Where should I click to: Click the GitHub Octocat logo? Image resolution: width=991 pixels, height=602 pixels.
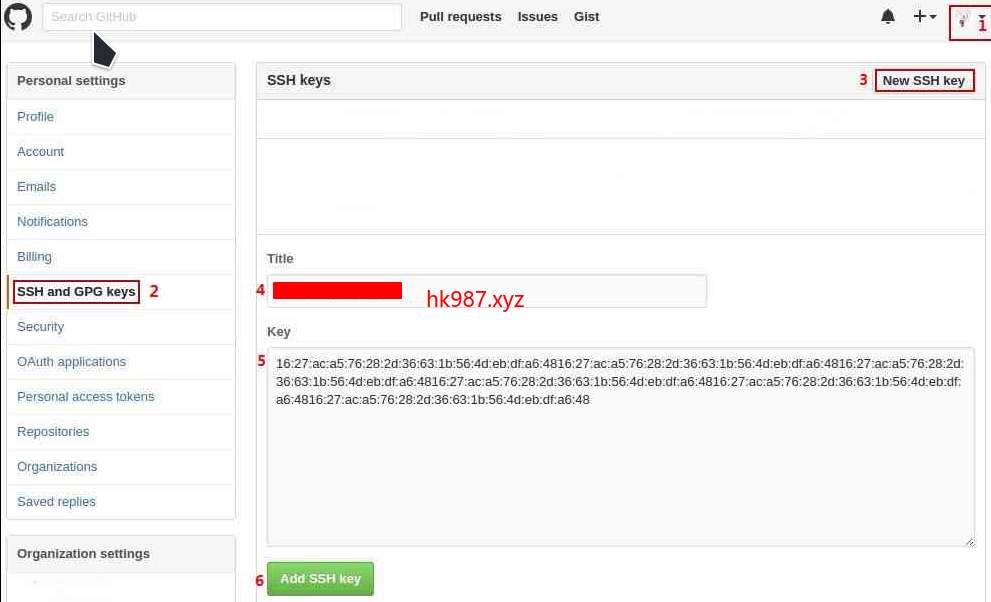[x=18, y=16]
